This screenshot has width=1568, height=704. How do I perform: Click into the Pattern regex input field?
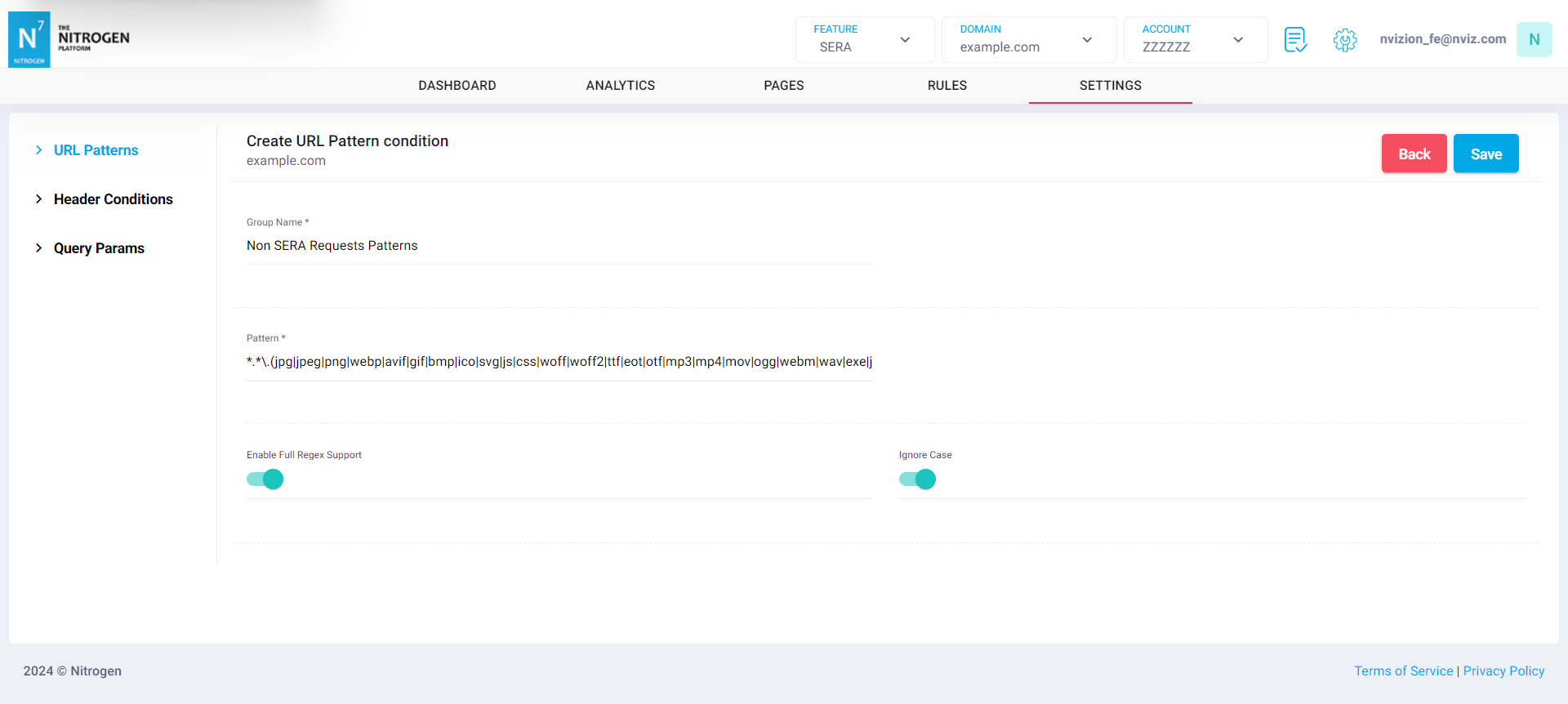coord(559,362)
